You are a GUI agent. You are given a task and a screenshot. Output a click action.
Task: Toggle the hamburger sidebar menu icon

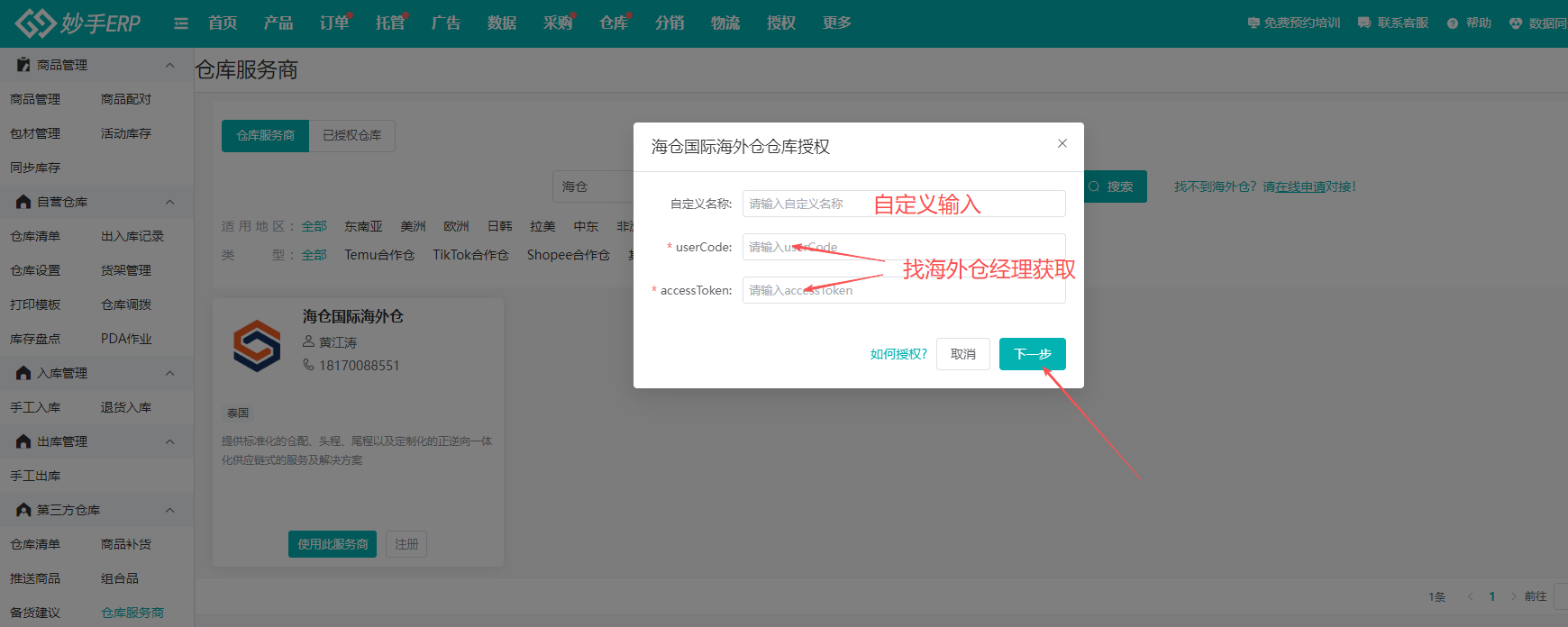(x=181, y=23)
